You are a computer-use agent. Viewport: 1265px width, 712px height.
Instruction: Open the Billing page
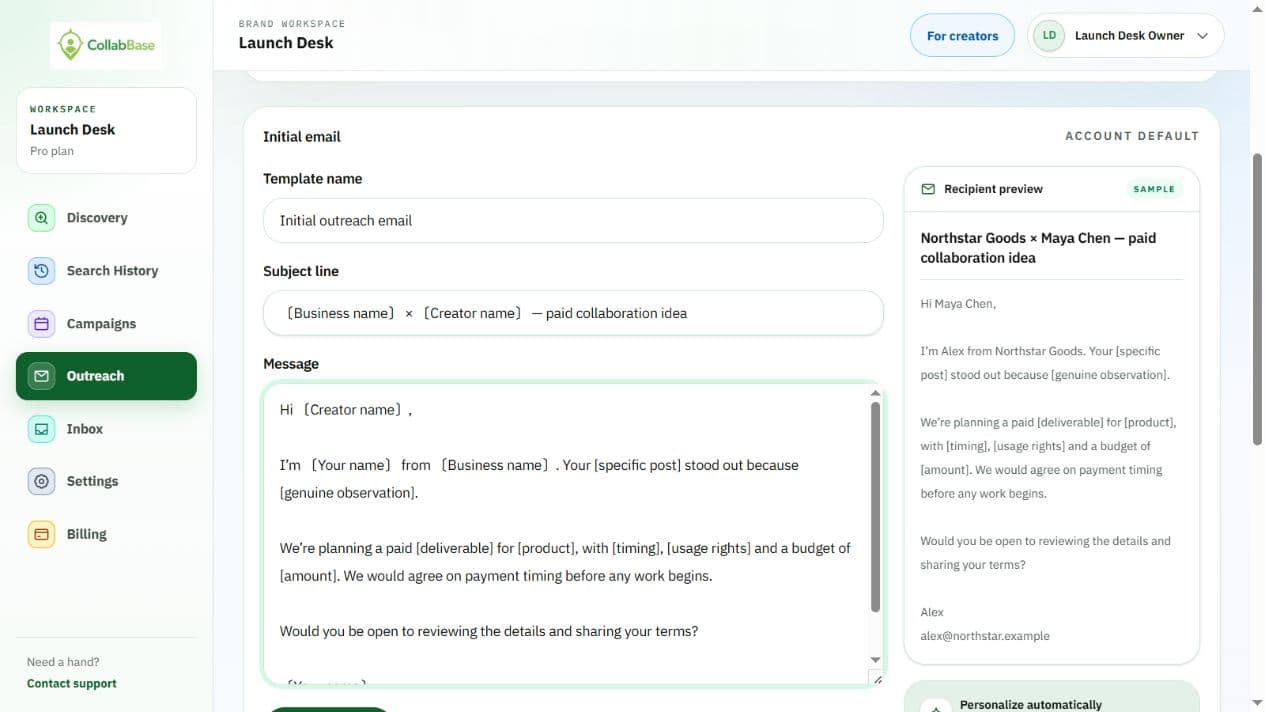[x=106, y=534]
